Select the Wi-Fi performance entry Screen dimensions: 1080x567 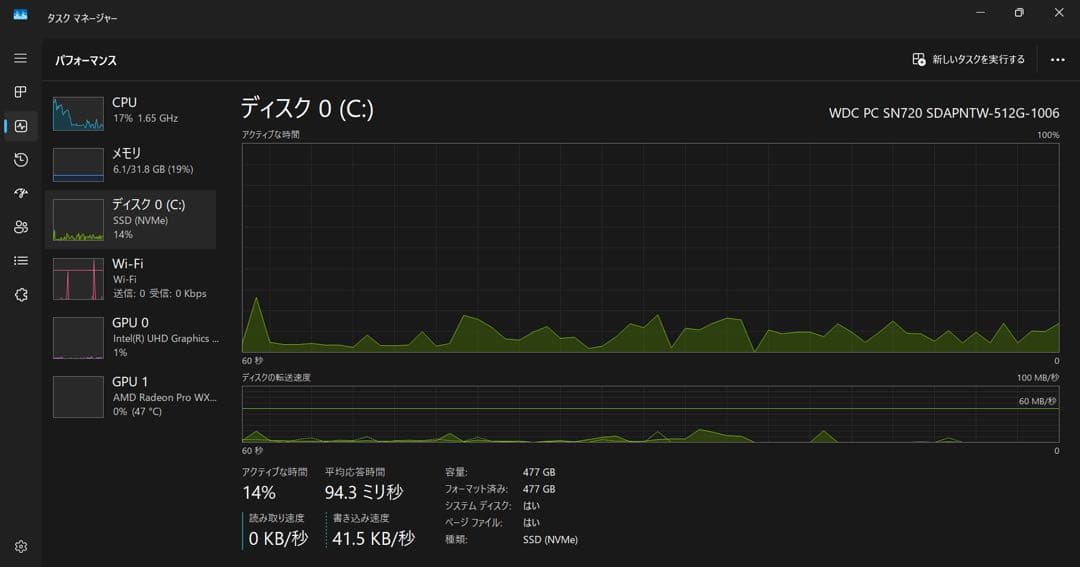coord(130,278)
